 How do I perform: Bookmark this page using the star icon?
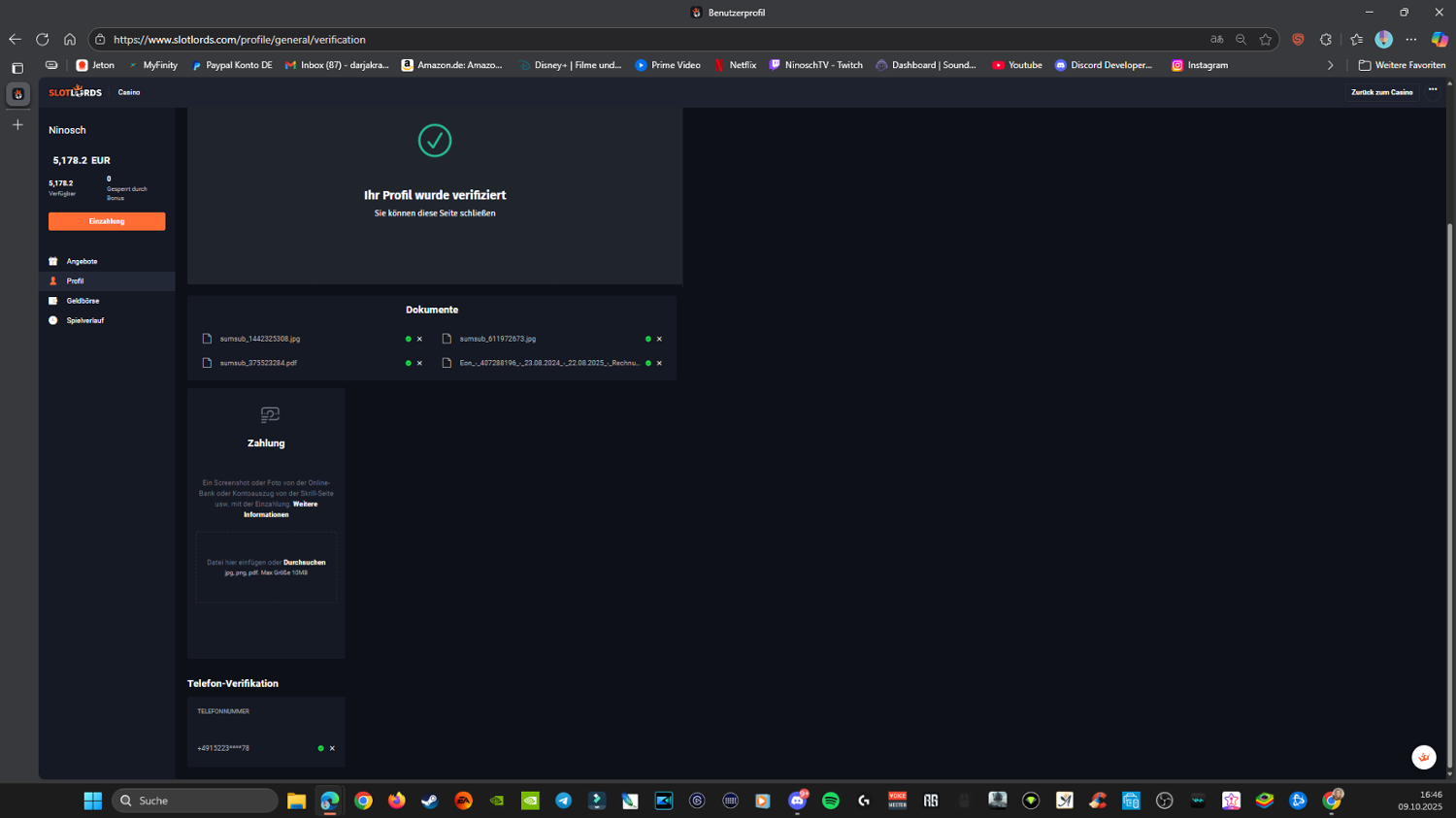1265,40
